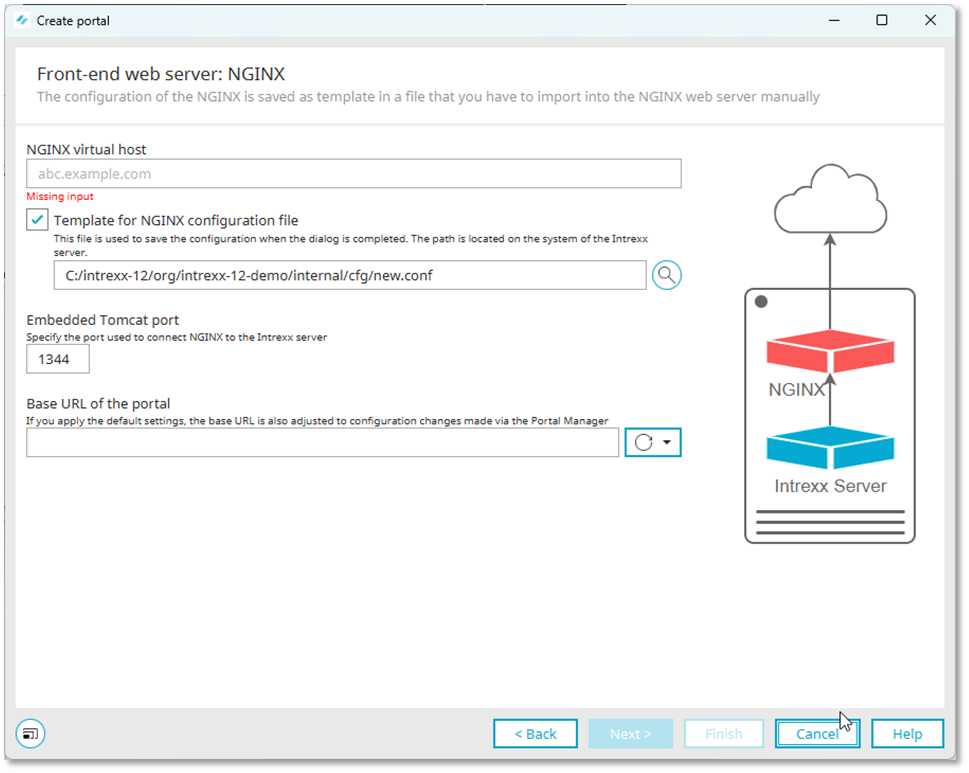Close the Create portal window
969x773 pixels.
930,20
